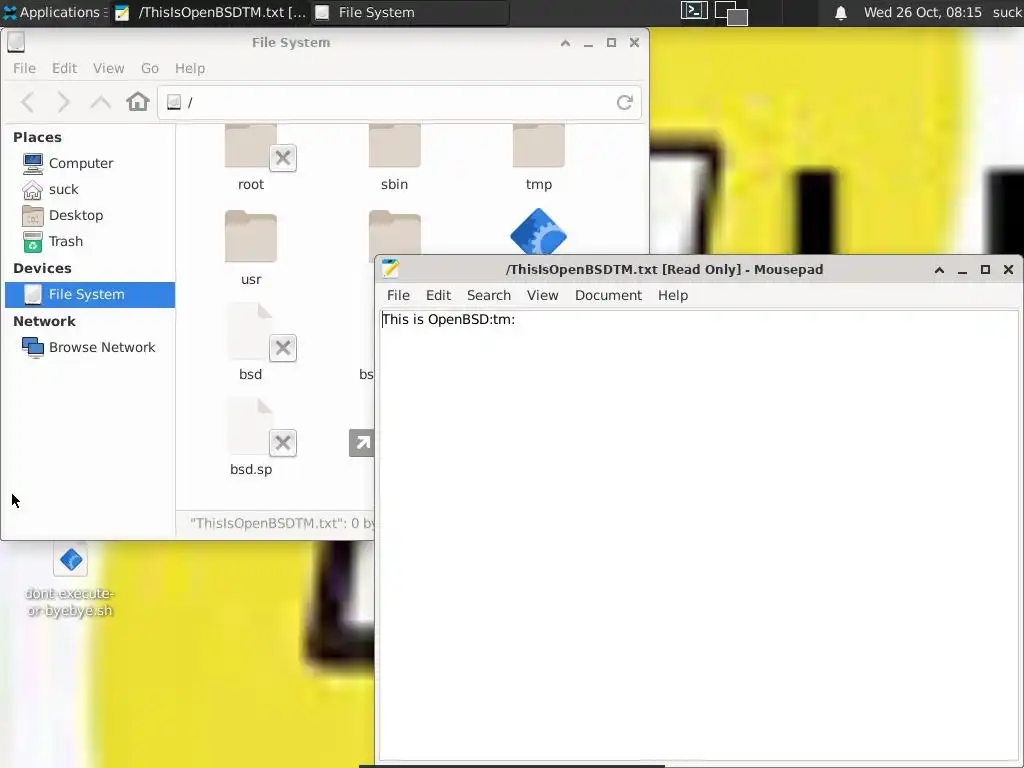The width and height of the screenshot is (1024, 768).
Task: Go back in File System window
Action: click(27, 102)
